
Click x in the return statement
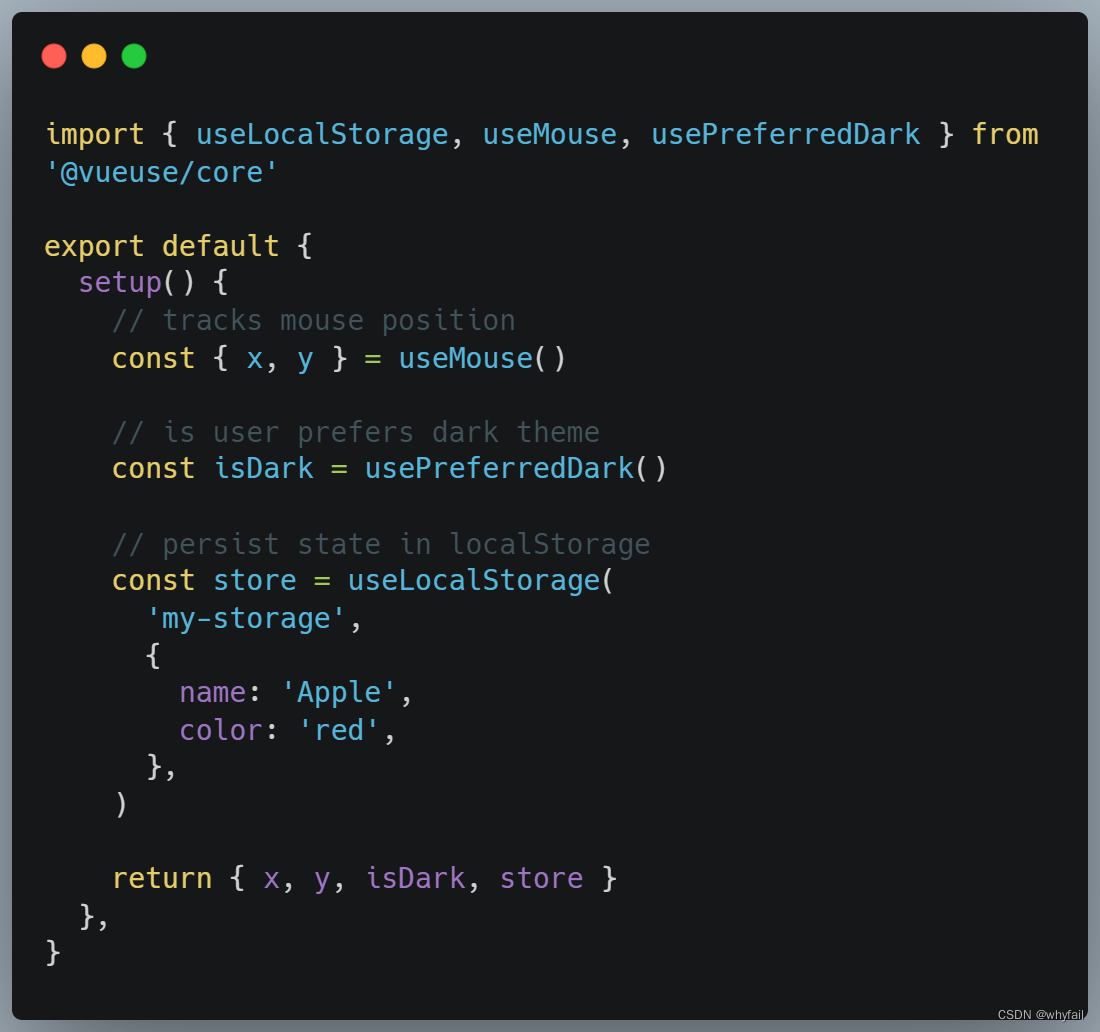(271, 880)
